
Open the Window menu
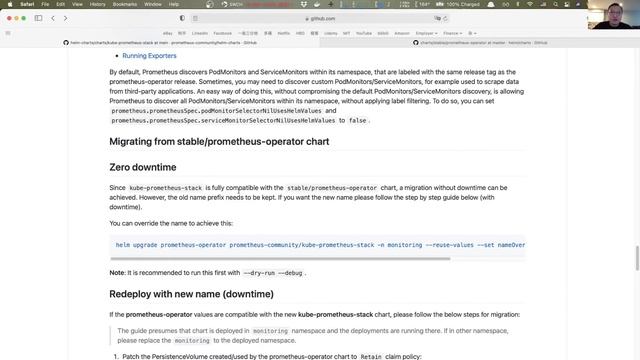point(153,4)
